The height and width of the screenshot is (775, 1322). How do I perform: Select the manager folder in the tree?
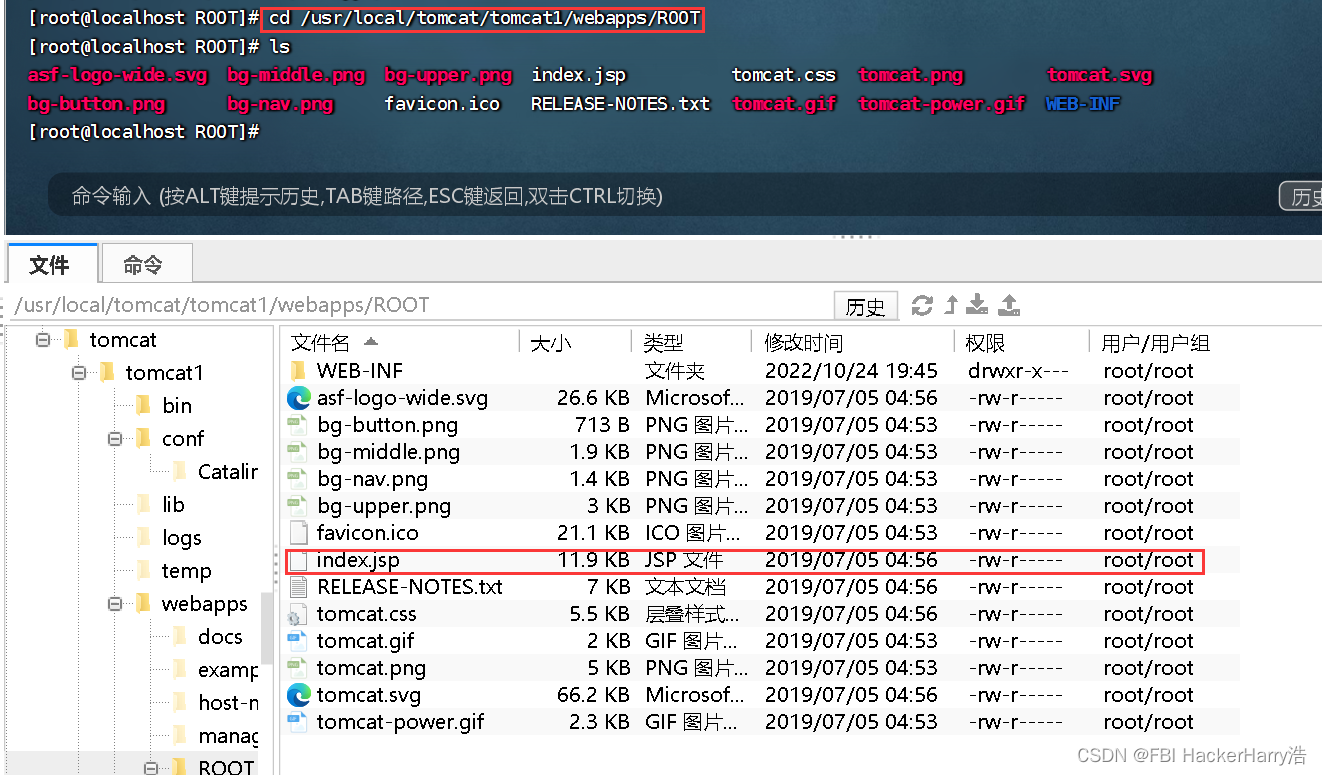(227, 735)
